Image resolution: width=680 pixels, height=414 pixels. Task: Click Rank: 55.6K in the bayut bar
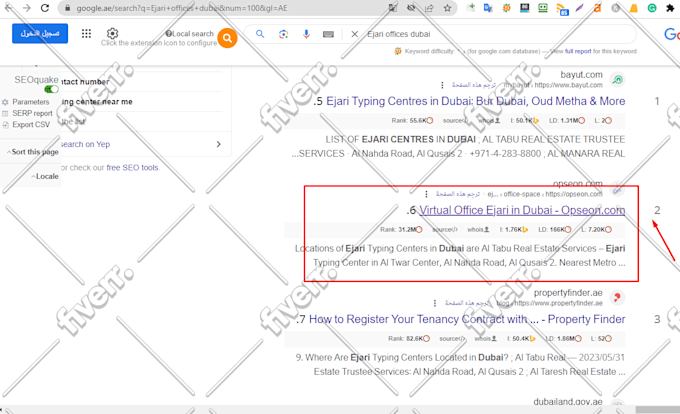coord(412,121)
